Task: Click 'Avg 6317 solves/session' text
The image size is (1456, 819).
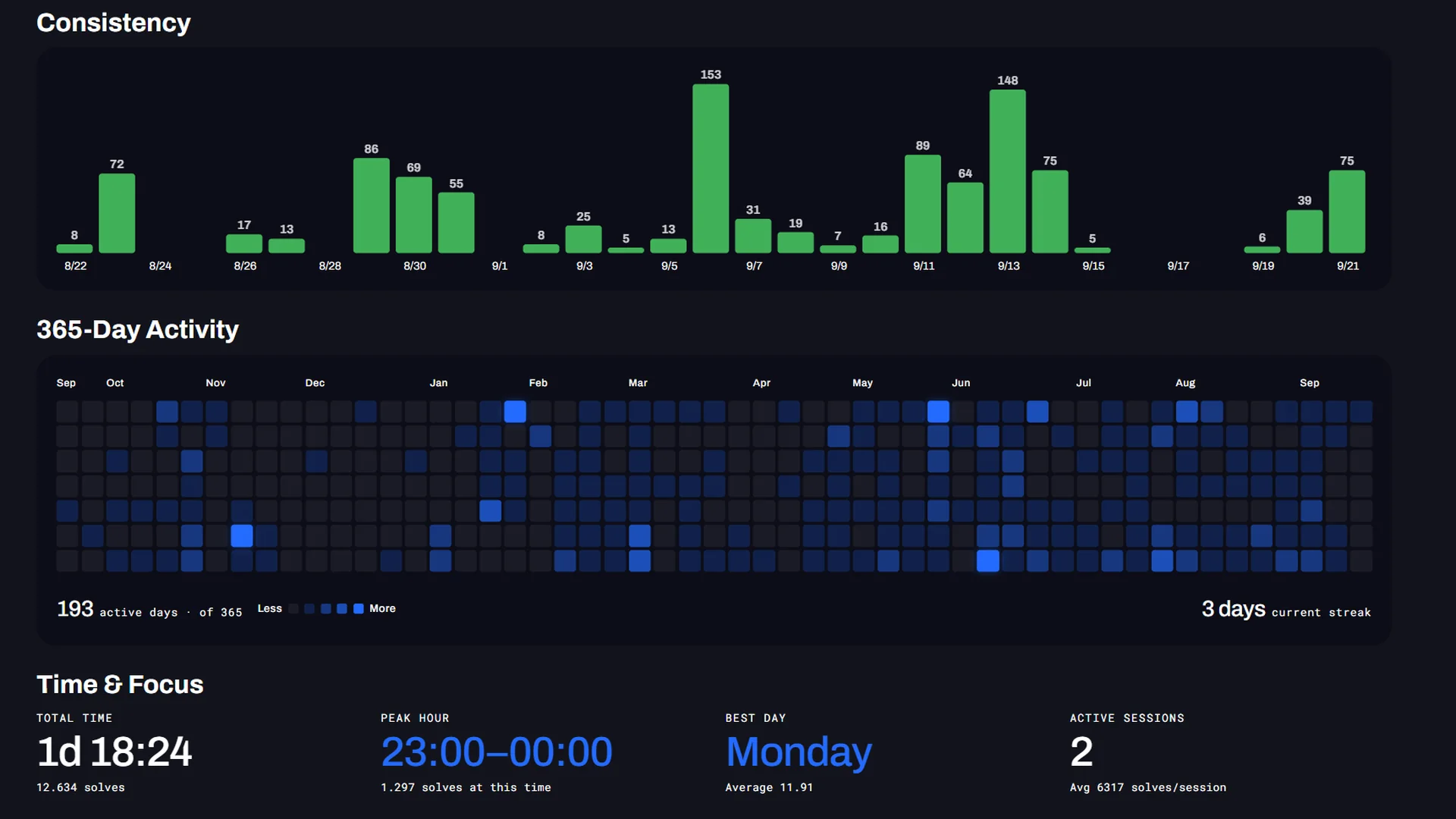Action: (x=1148, y=788)
